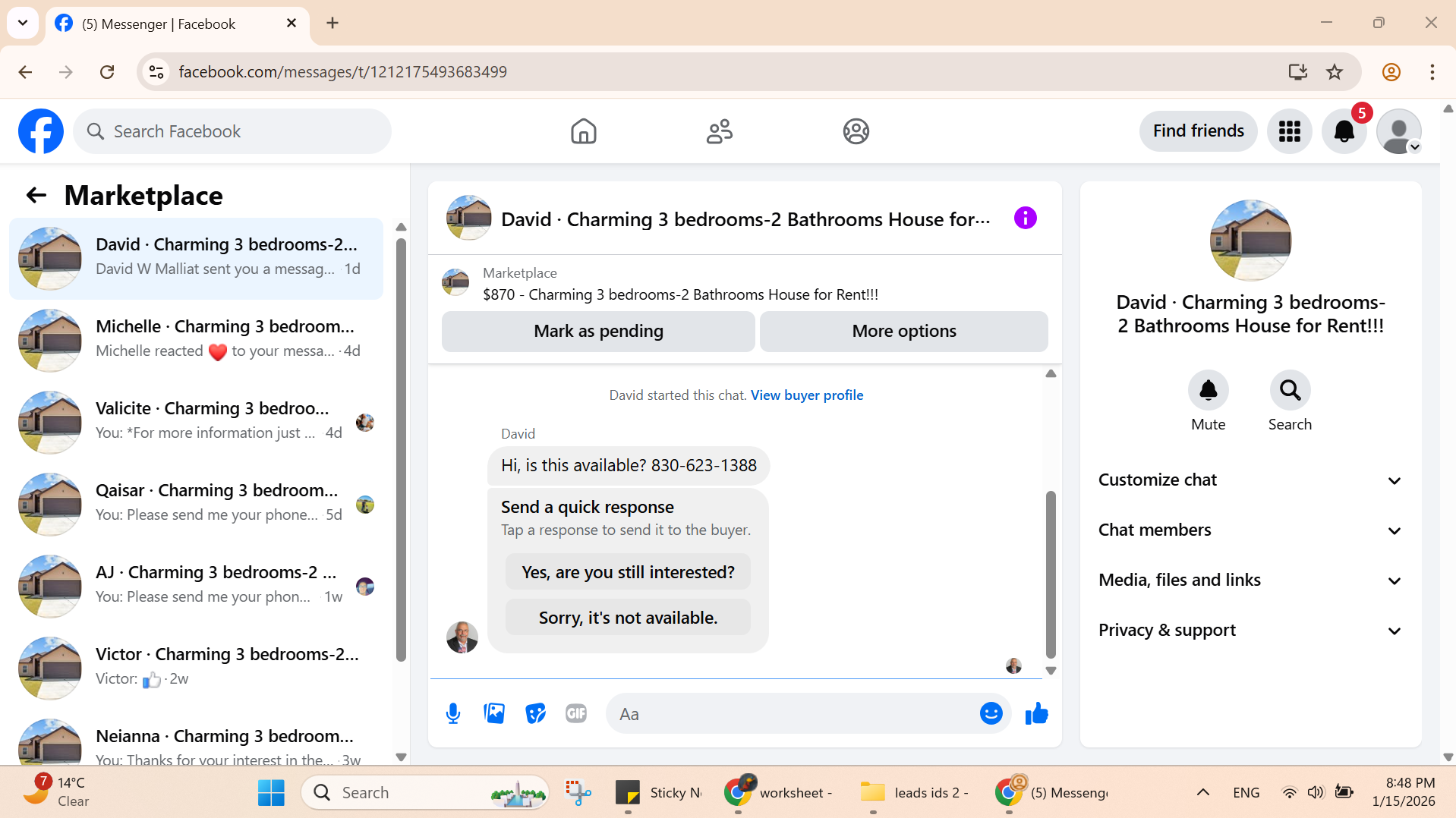
Task: Go back from Marketplace chats list
Action: tap(36, 196)
